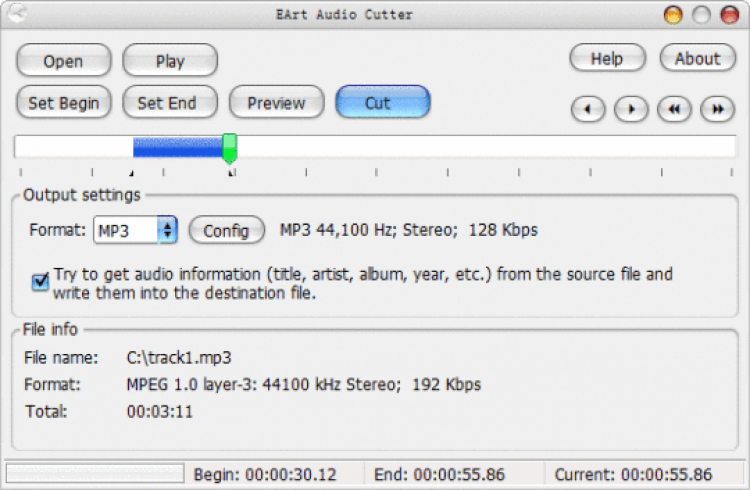Minimize the EArt Audio Cutter window

pos(674,15)
